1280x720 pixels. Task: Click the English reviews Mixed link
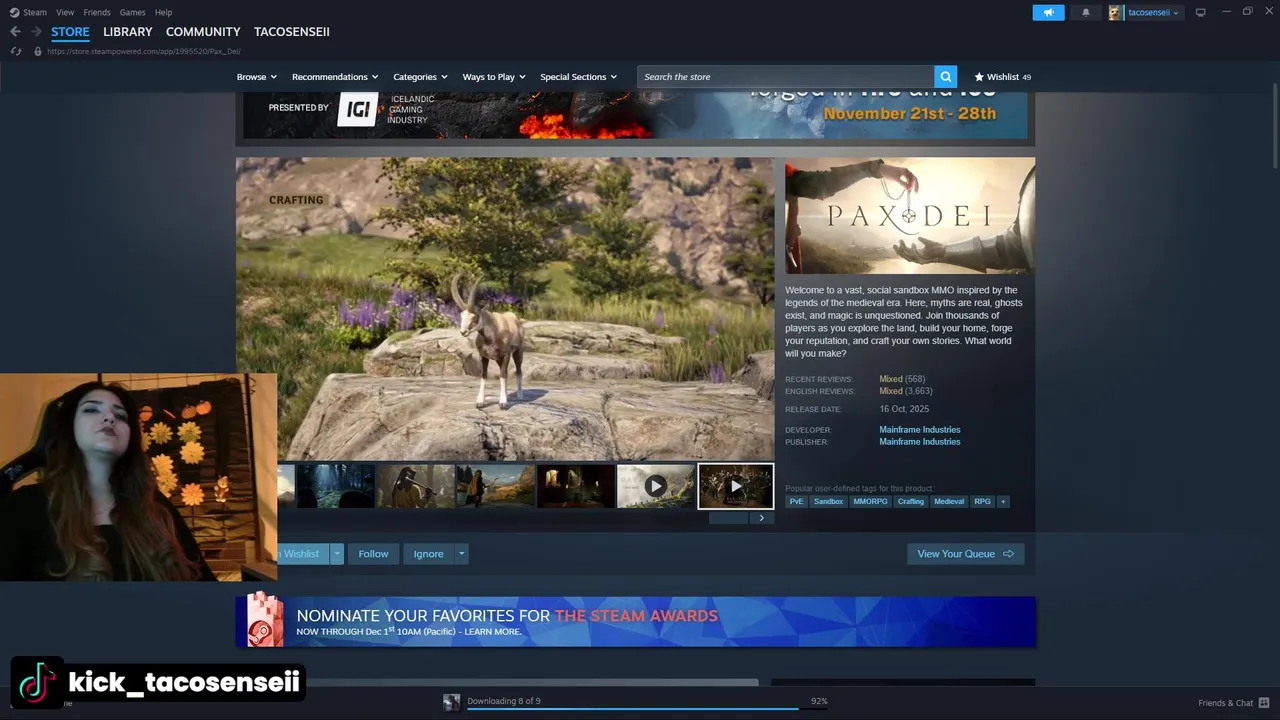890,391
